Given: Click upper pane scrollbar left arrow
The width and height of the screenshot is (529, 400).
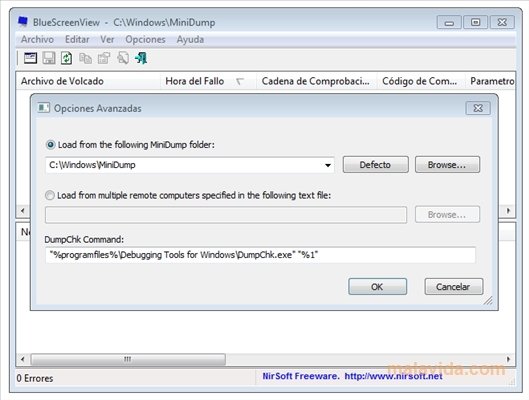Looking at the screenshot, I should click(23, 211).
